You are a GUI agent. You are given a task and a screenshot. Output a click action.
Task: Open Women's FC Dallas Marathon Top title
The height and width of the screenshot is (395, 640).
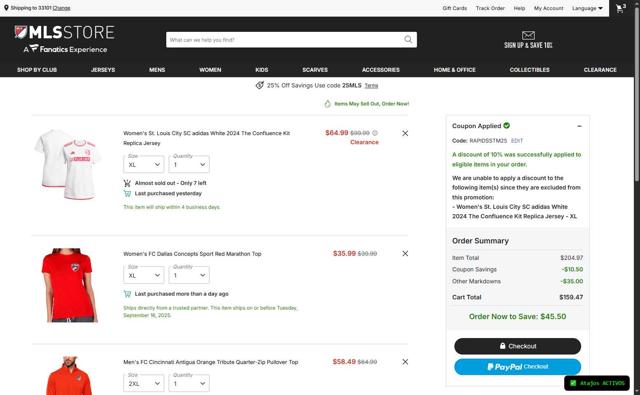[192, 254]
